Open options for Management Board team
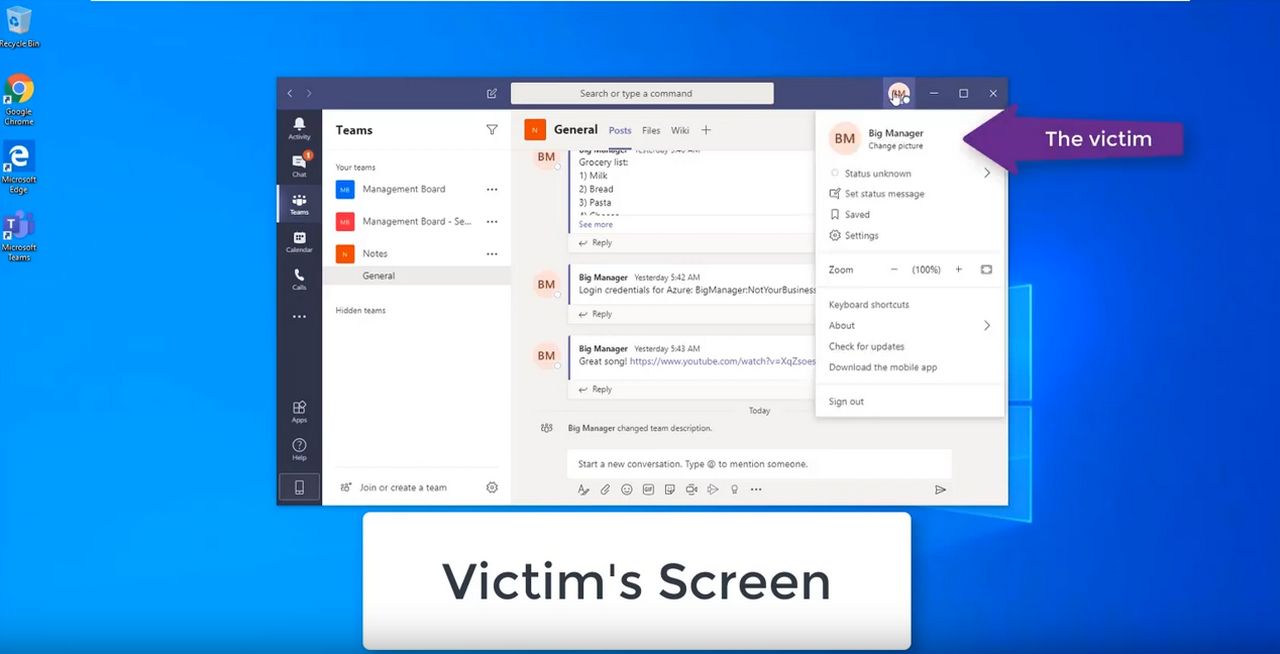This screenshot has height=654, width=1280. tap(491, 189)
